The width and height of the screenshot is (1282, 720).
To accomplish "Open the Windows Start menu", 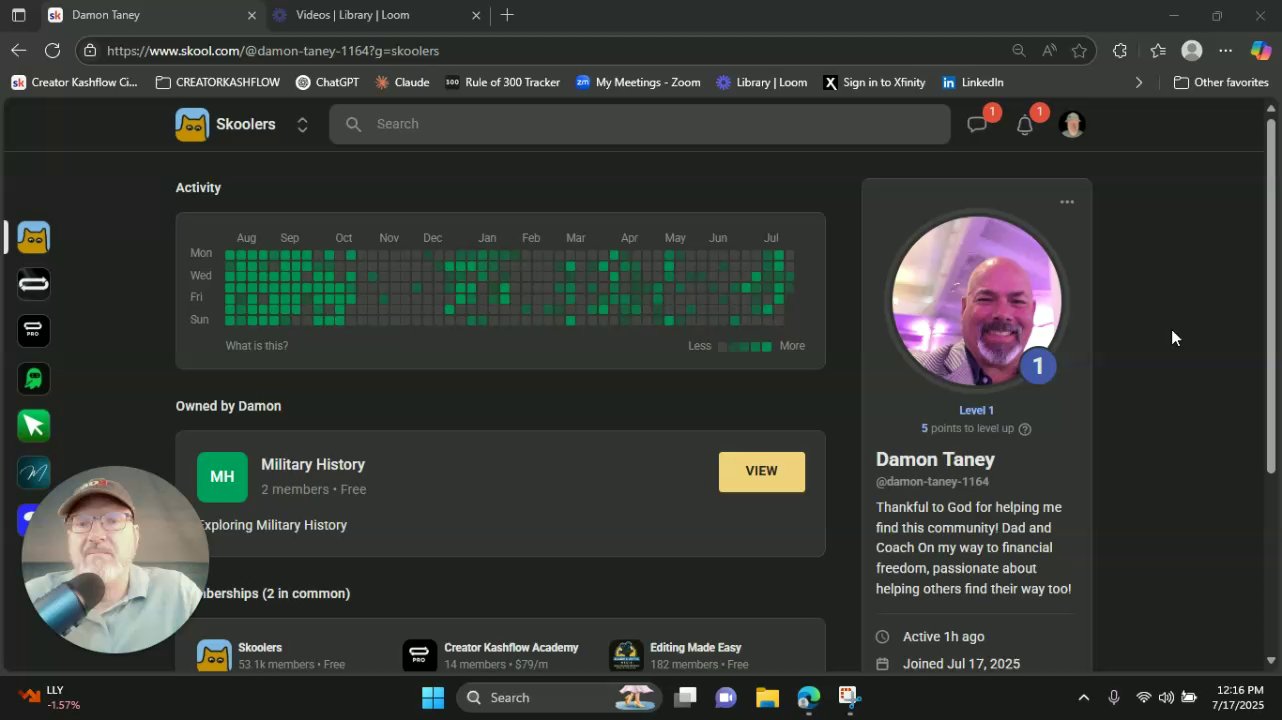I will point(433,697).
